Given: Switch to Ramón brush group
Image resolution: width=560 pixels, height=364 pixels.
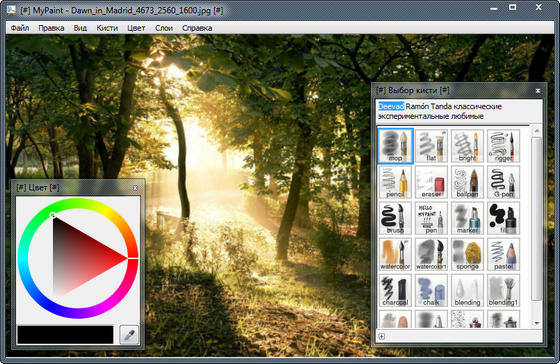Looking at the screenshot, I should pyautogui.click(x=417, y=106).
